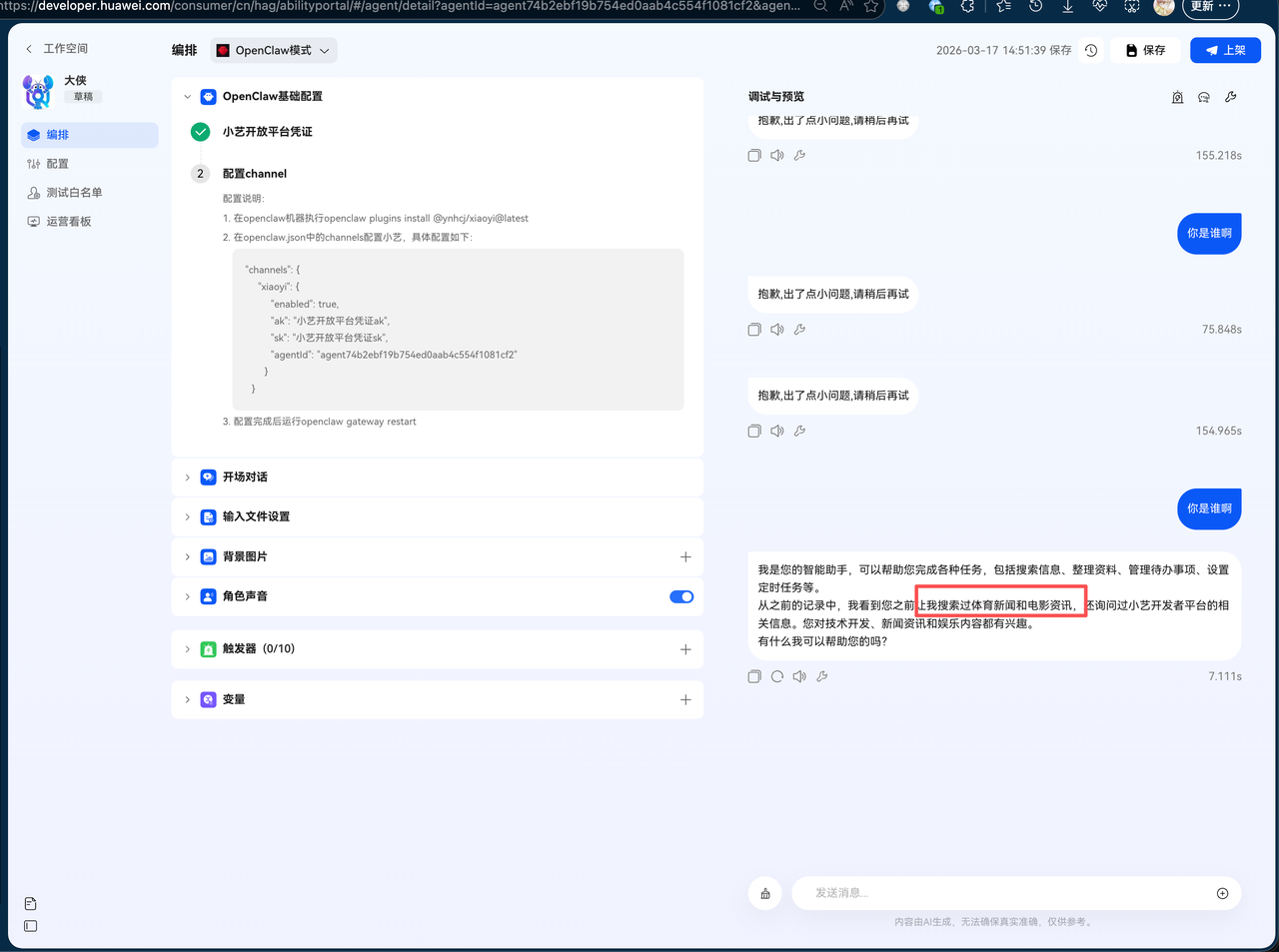This screenshot has height=952, width=1279.
Task: Open the OpenClaw模式 dropdown
Action: coord(274,50)
